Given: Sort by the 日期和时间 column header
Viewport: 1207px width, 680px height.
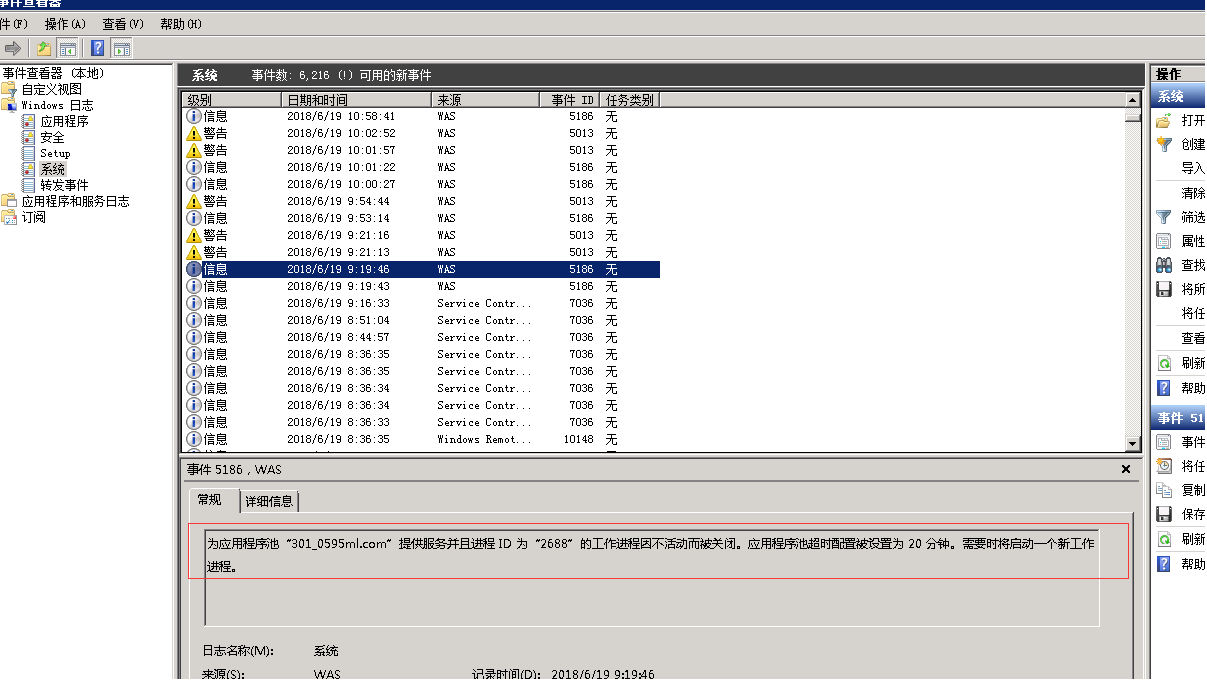Looking at the screenshot, I should click(x=355, y=100).
